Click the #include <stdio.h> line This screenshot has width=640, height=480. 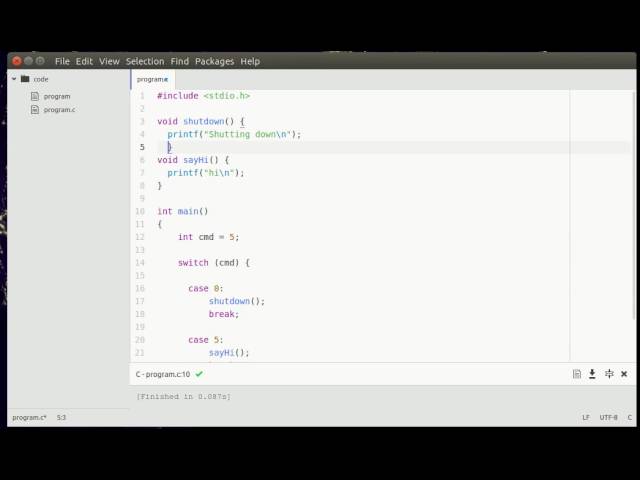(x=204, y=96)
